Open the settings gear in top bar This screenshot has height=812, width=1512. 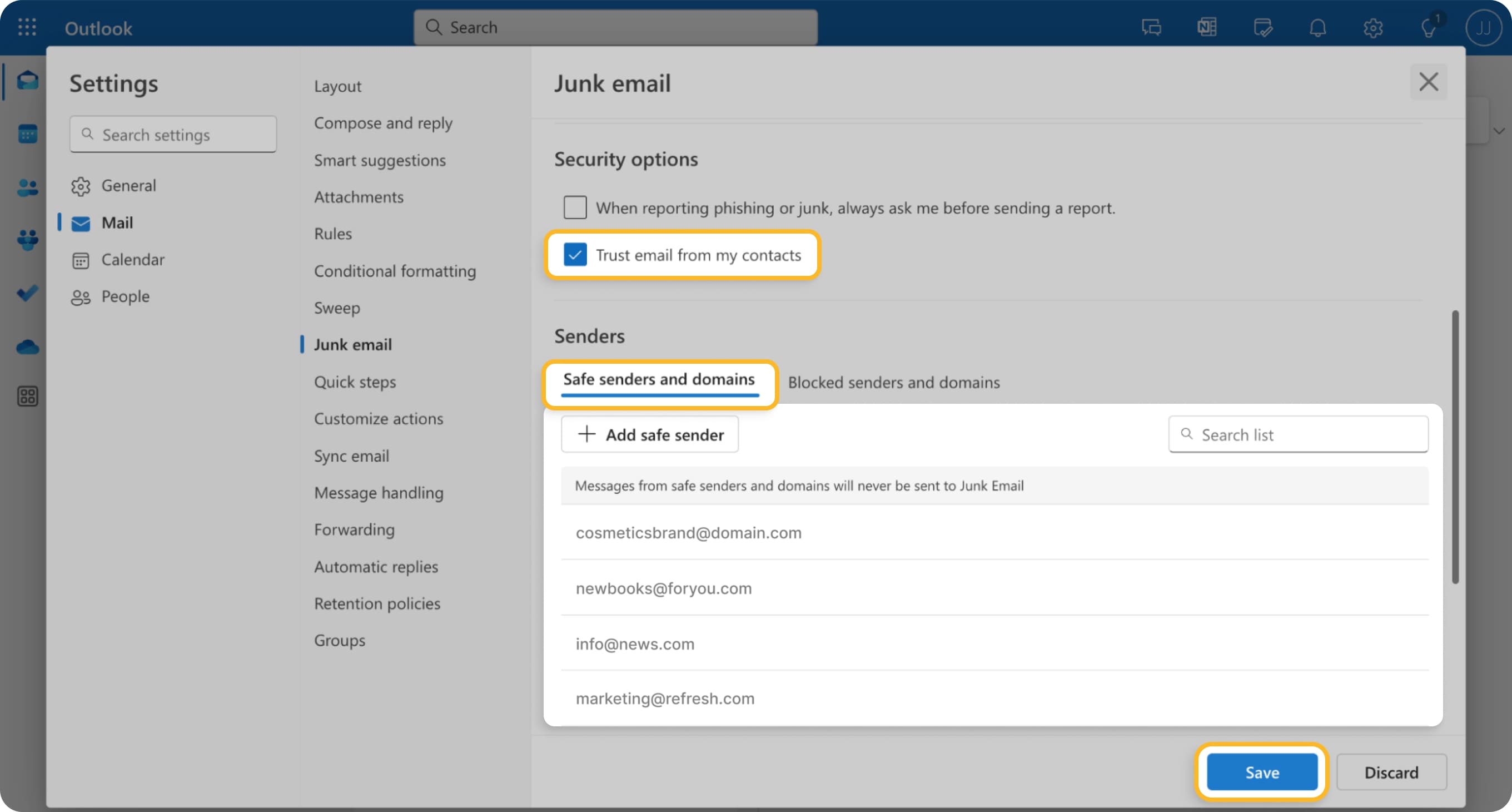[1373, 28]
